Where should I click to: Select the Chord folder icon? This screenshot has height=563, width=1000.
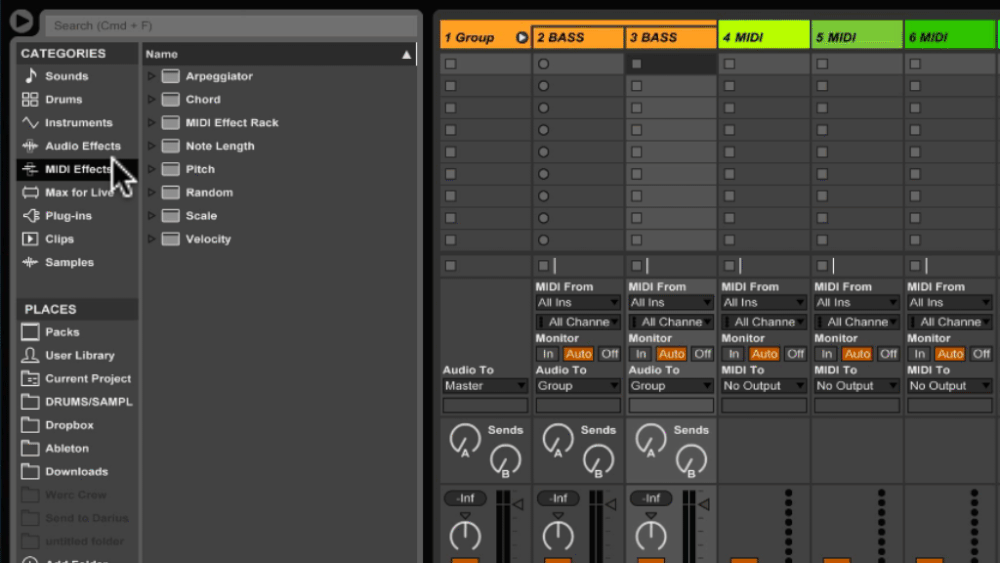click(170, 99)
